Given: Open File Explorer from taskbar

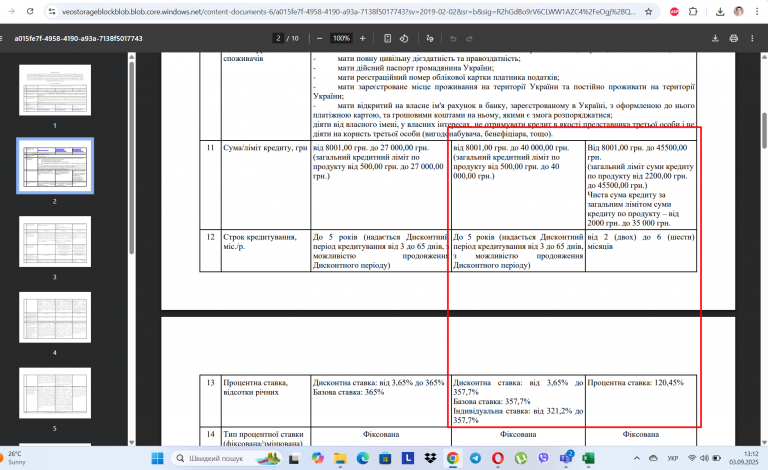Looking at the screenshot, I should (340, 458).
